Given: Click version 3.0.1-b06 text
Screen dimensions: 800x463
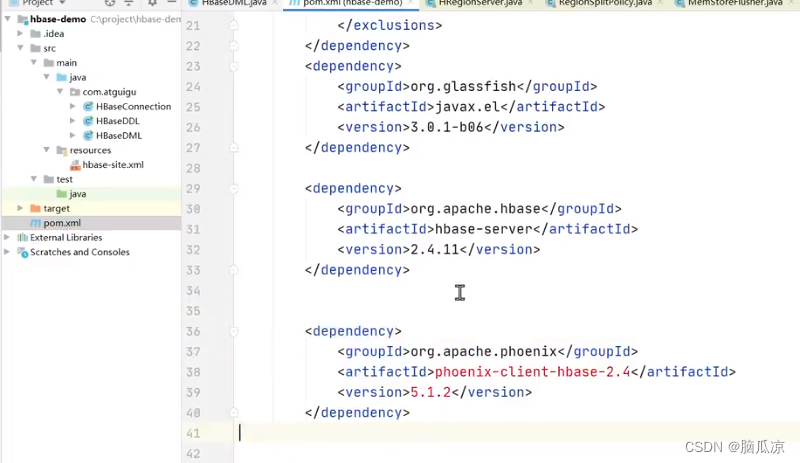Looking at the screenshot, I should coord(447,127).
